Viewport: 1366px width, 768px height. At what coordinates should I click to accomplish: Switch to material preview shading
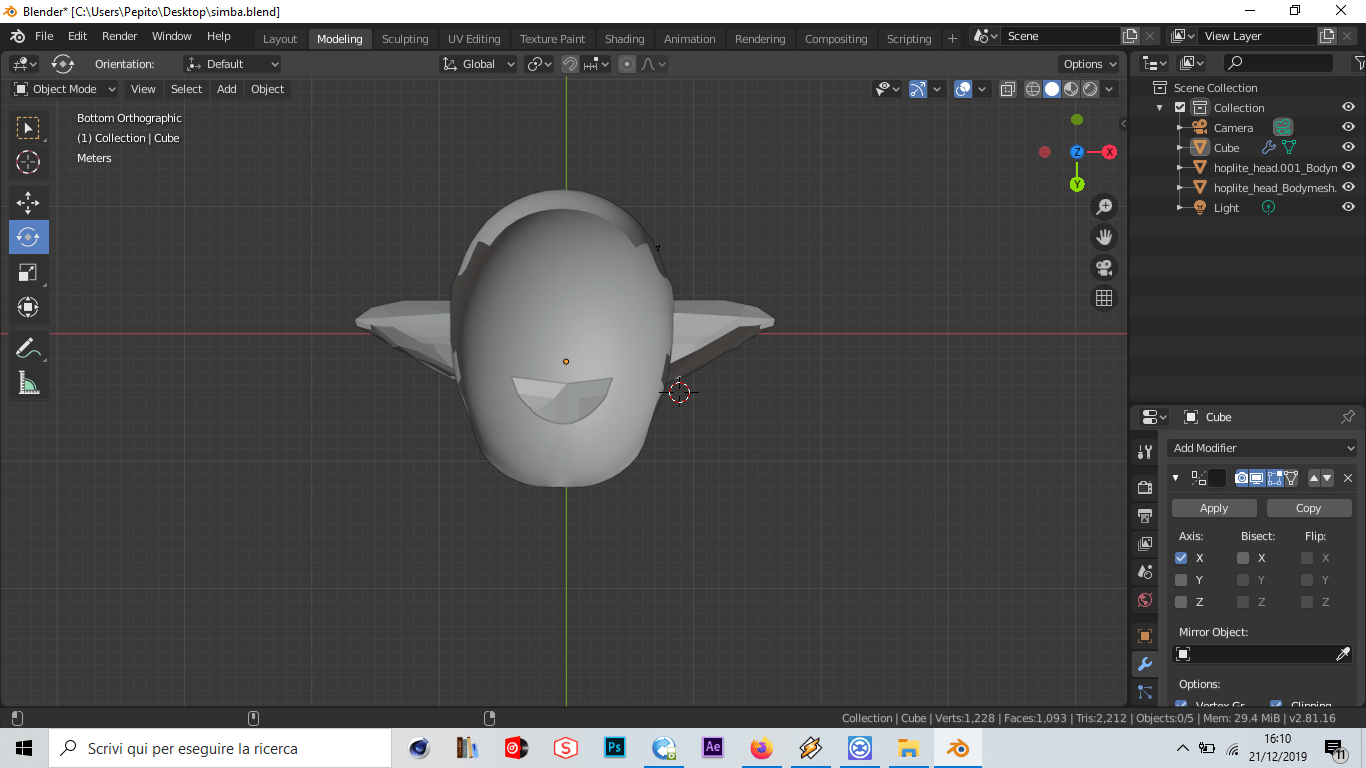point(1071,89)
